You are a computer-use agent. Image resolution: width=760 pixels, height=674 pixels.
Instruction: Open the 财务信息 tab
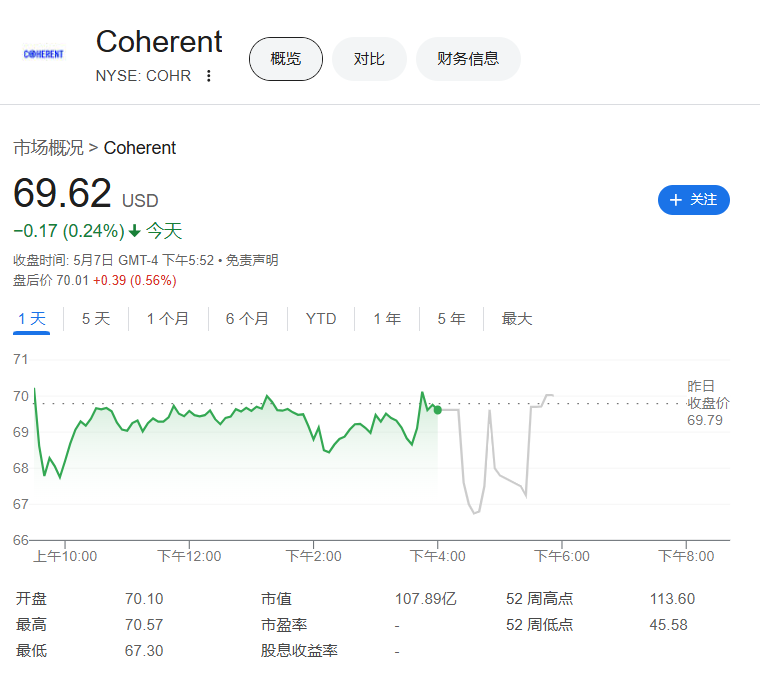(x=468, y=59)
